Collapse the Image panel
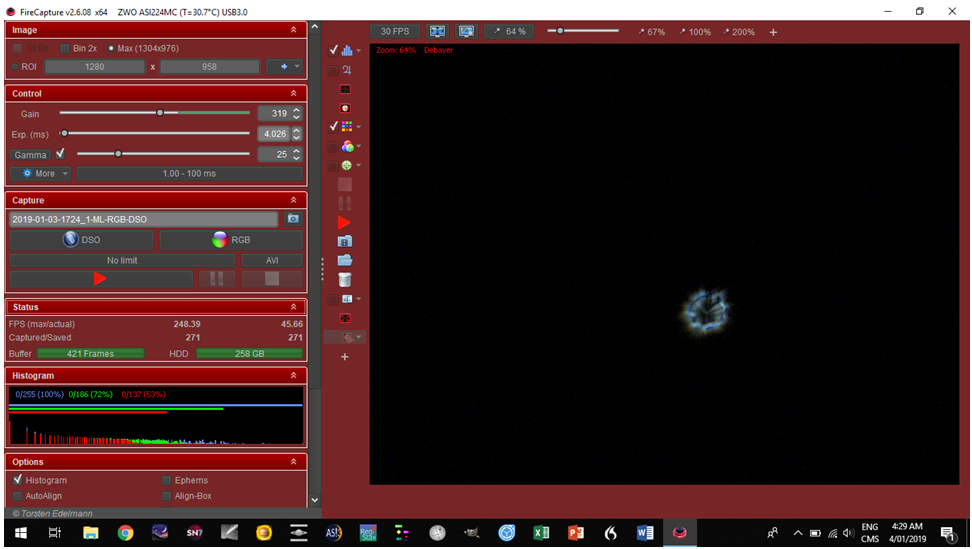Image resolution: width=972 pixels, height=549 pixels. pos(293,30)
